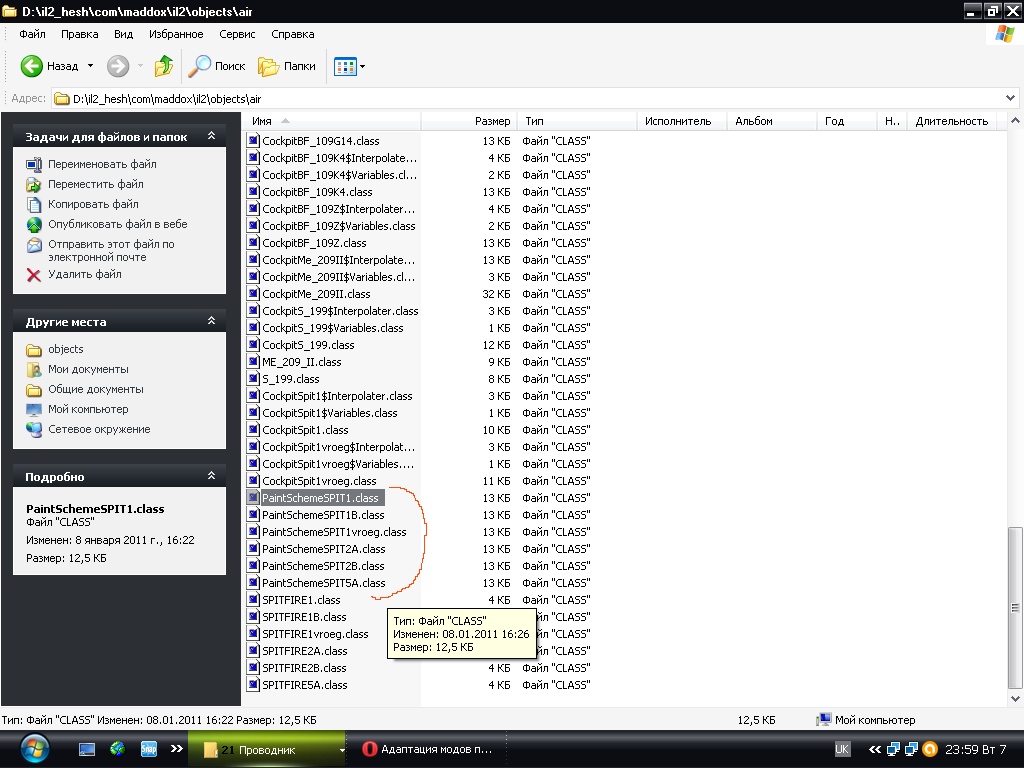The width and height of the screenshot is (1024, 768).
Task: Select the file PaintSchemeSPIT5A.class
Action: 323,583
